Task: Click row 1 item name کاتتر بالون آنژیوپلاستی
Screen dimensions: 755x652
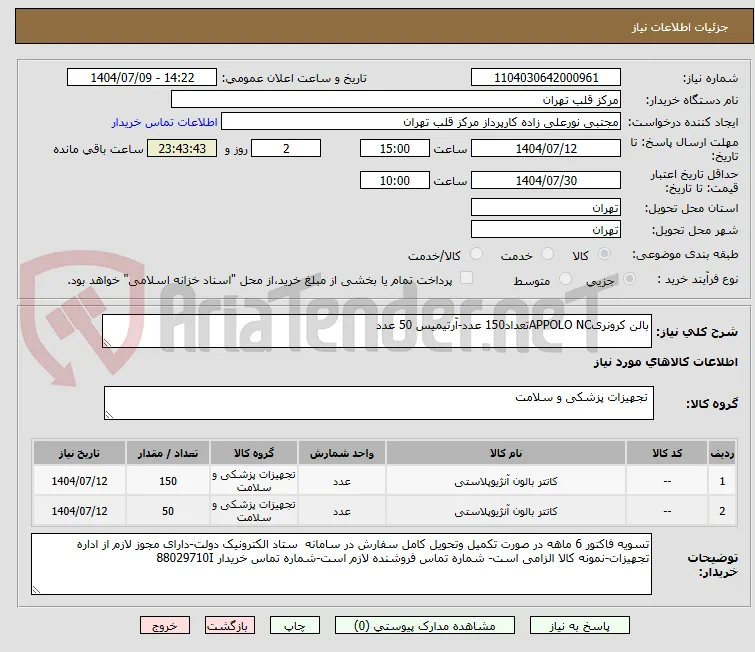Action: 506,481
